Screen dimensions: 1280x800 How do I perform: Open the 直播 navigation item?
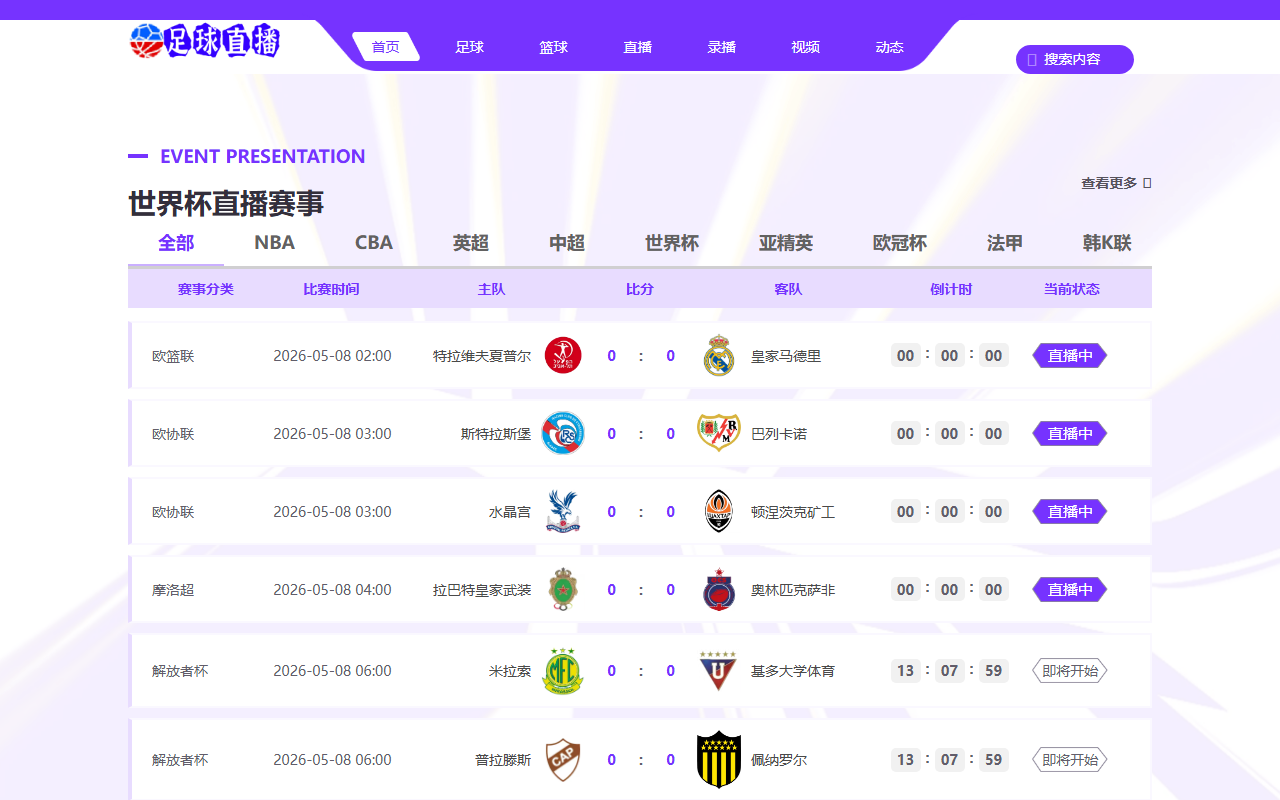(638, 47)
